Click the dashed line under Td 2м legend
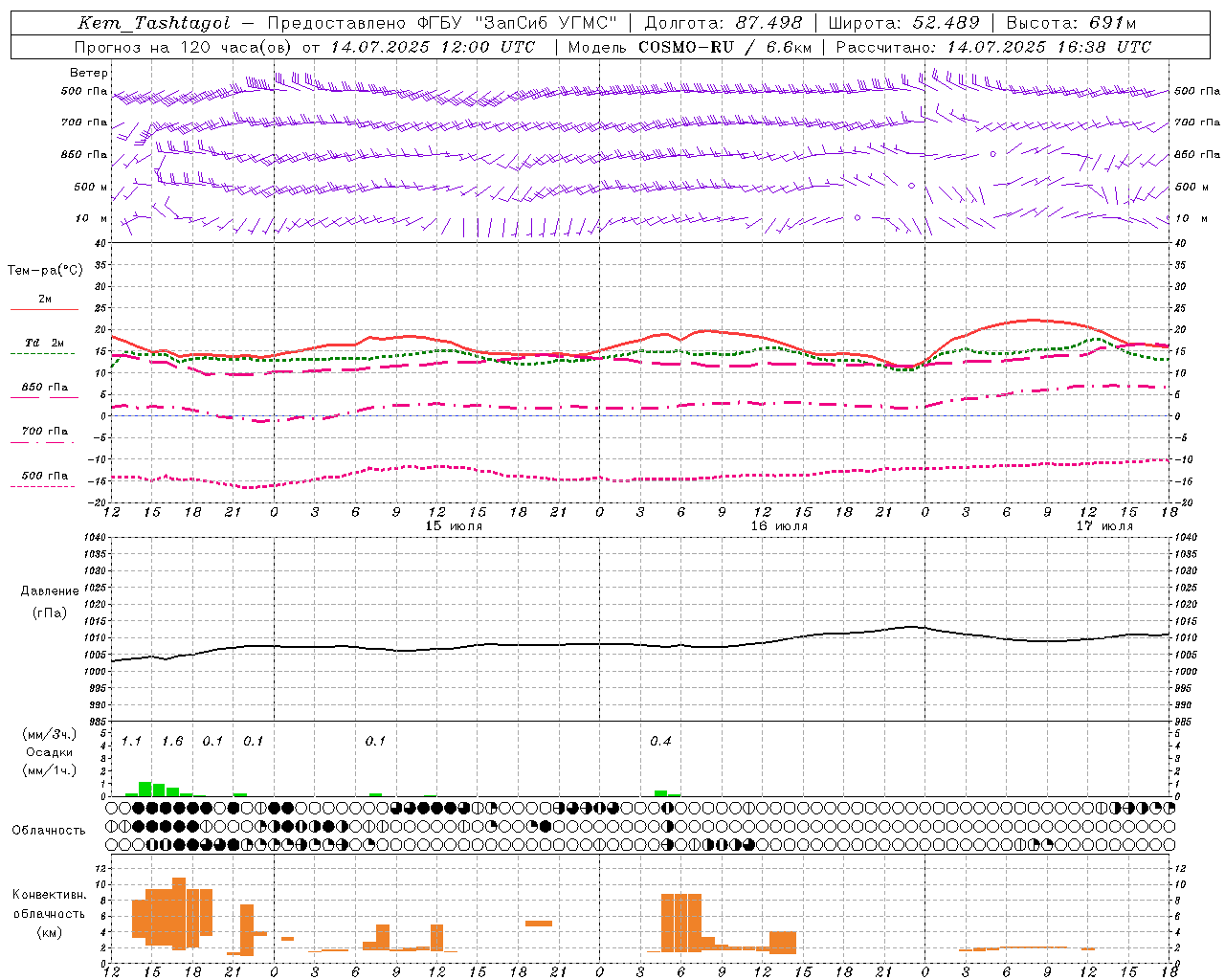This screenshot has width=1225, height=980. coord(44,353)
